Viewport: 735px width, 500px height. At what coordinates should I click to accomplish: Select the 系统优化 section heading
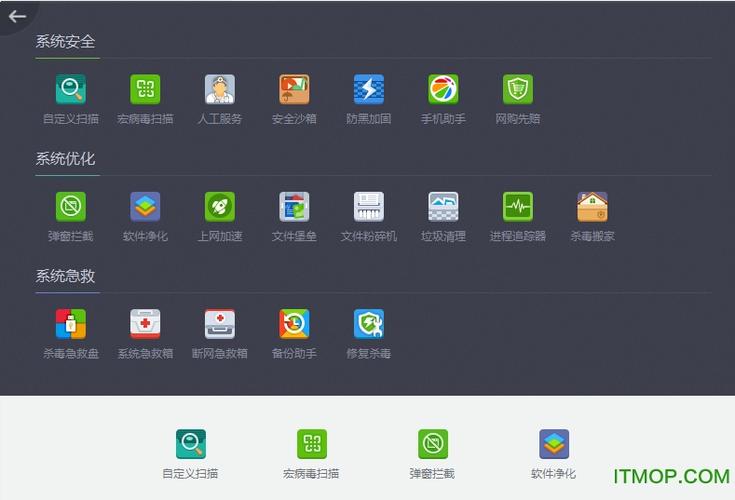(66, 159)
